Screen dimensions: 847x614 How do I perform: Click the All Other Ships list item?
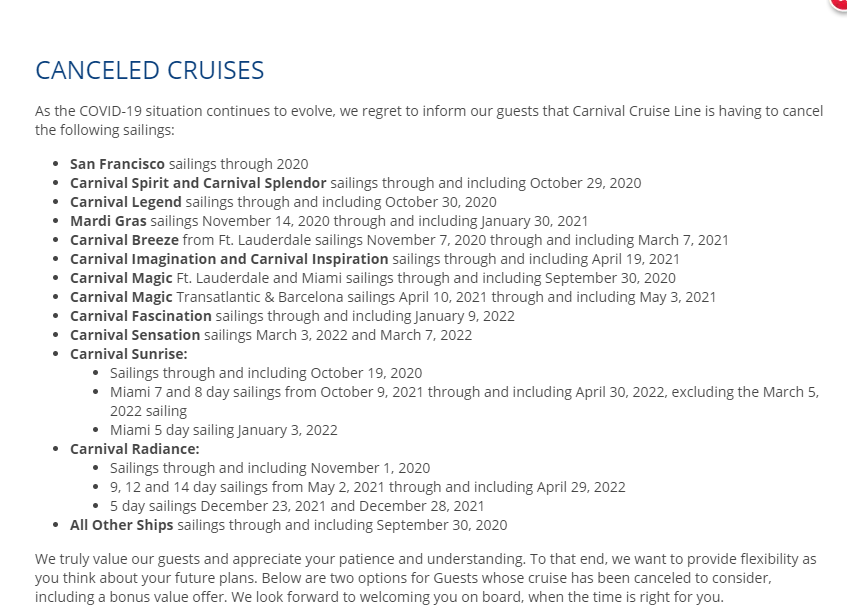point(288,525)
